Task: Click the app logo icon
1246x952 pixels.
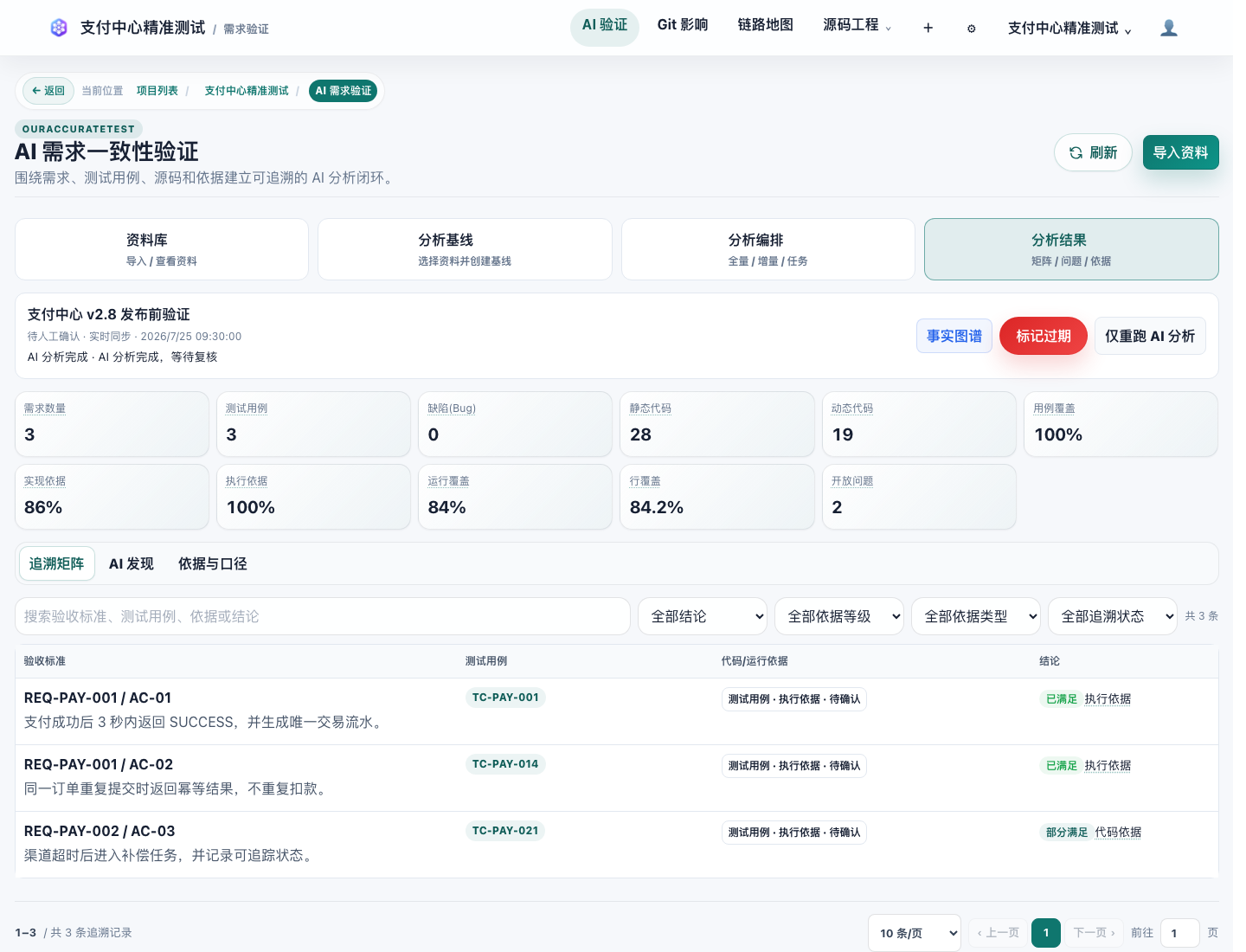Action: pos(59,28)
